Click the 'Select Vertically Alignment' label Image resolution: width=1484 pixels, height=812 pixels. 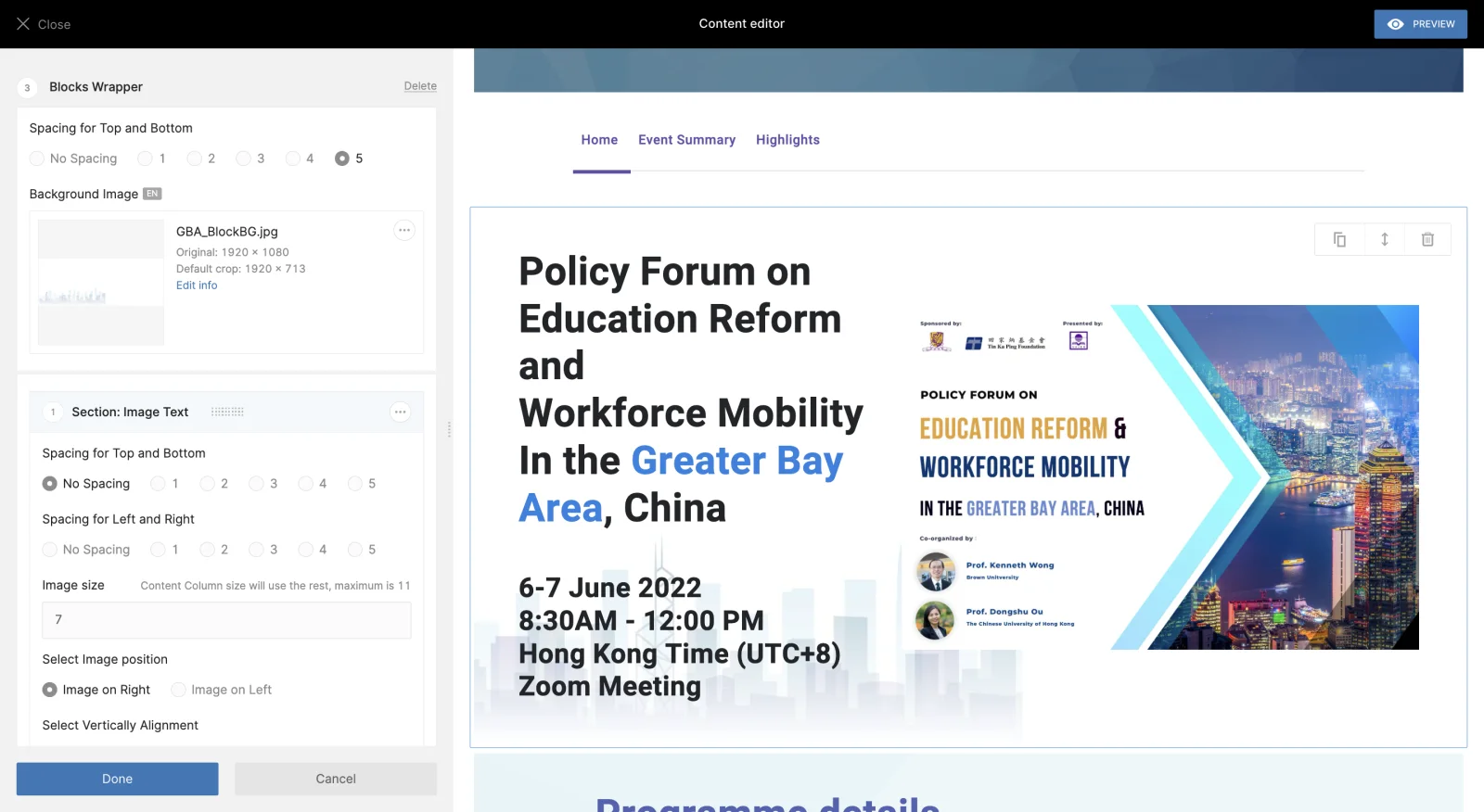point(121,726)
